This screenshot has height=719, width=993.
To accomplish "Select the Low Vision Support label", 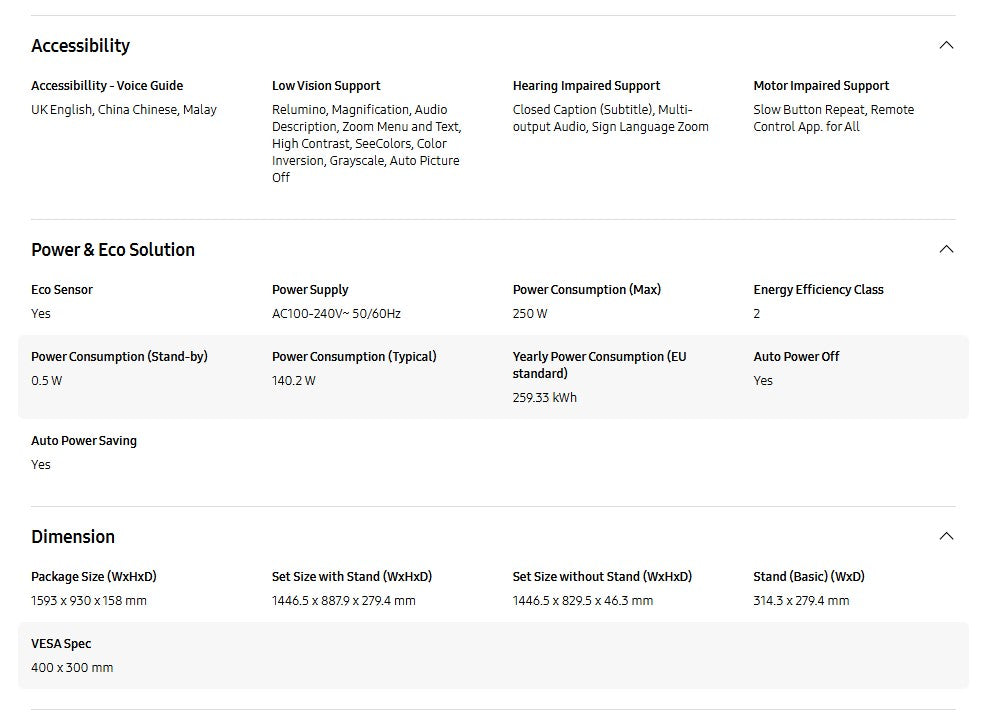I will point(326,86).
